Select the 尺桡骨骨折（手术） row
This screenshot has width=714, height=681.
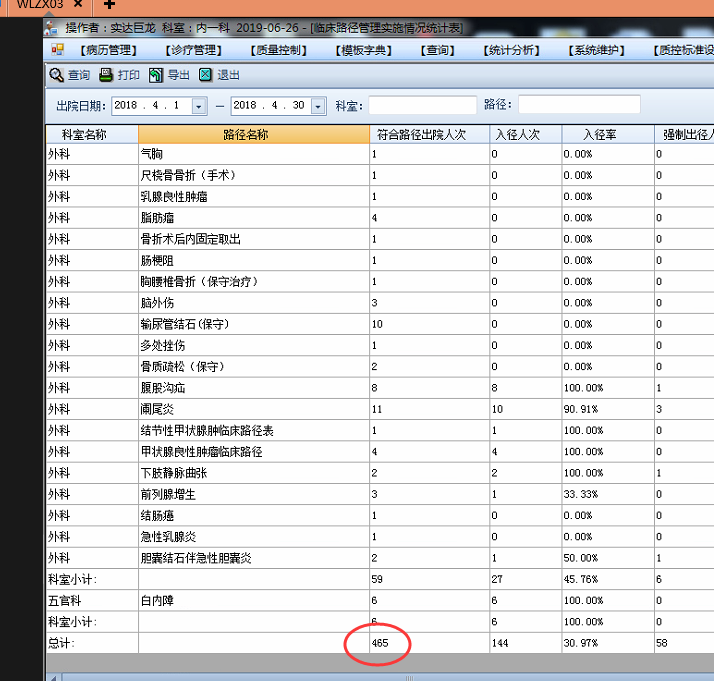point(380,175)
